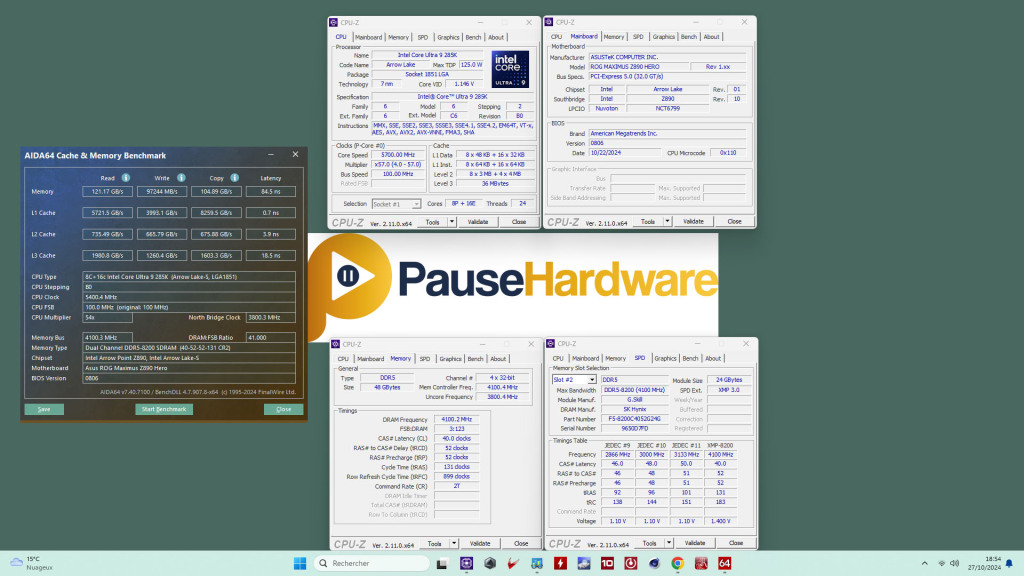Click the Memory Read value 121.17 GB/s
Image resolution: width=1024 pixels, height=576 pixels.
(x=108, y=191)
